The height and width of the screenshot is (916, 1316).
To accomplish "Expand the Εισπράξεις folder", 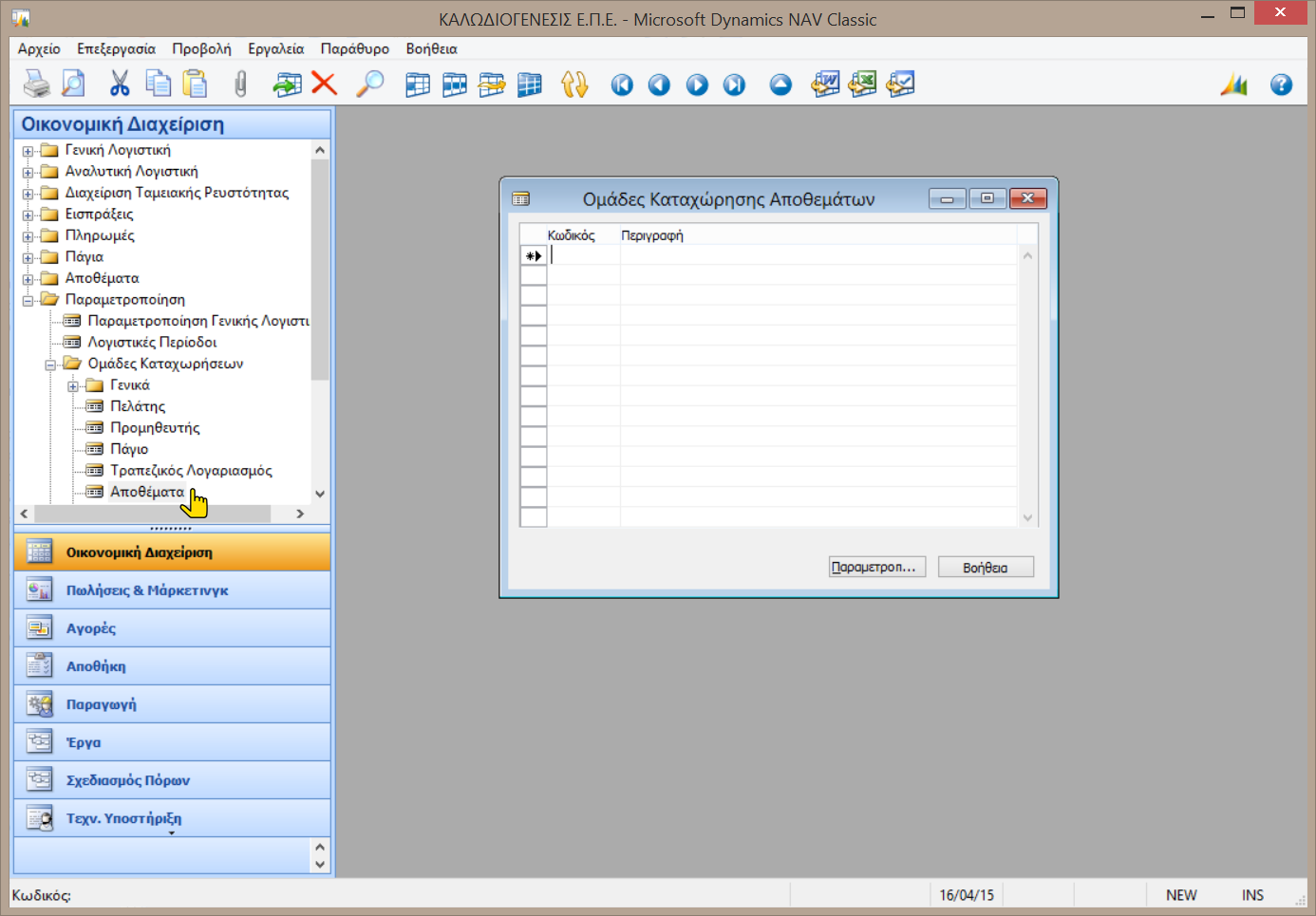I will tap(28, 215).
